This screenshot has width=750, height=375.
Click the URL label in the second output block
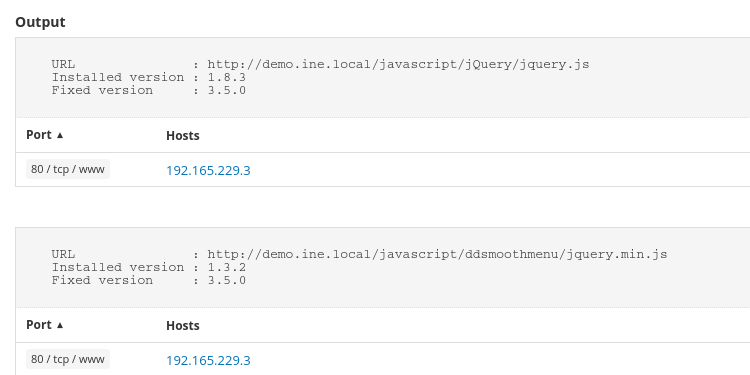(x=63, y=254)
